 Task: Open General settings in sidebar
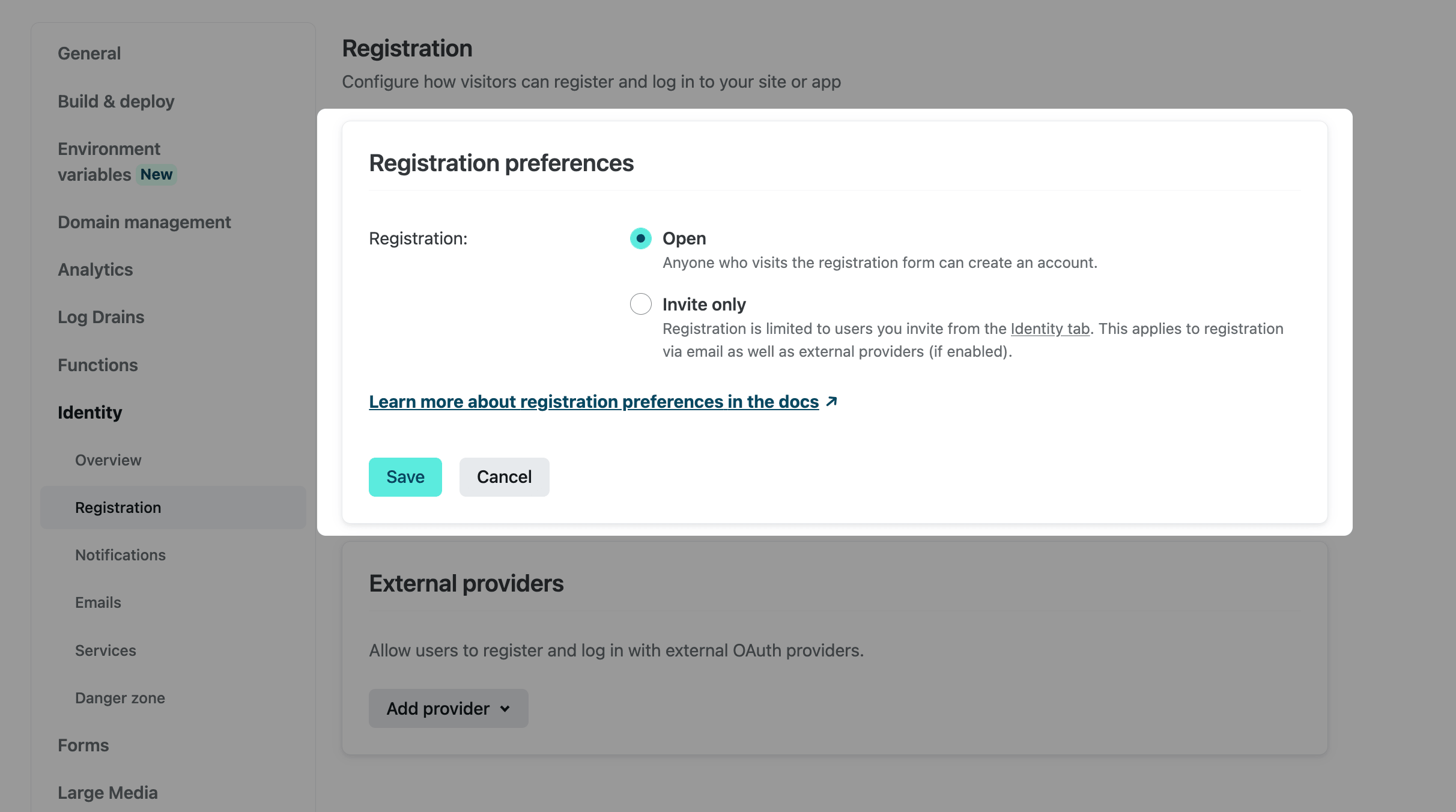(89, 53)
